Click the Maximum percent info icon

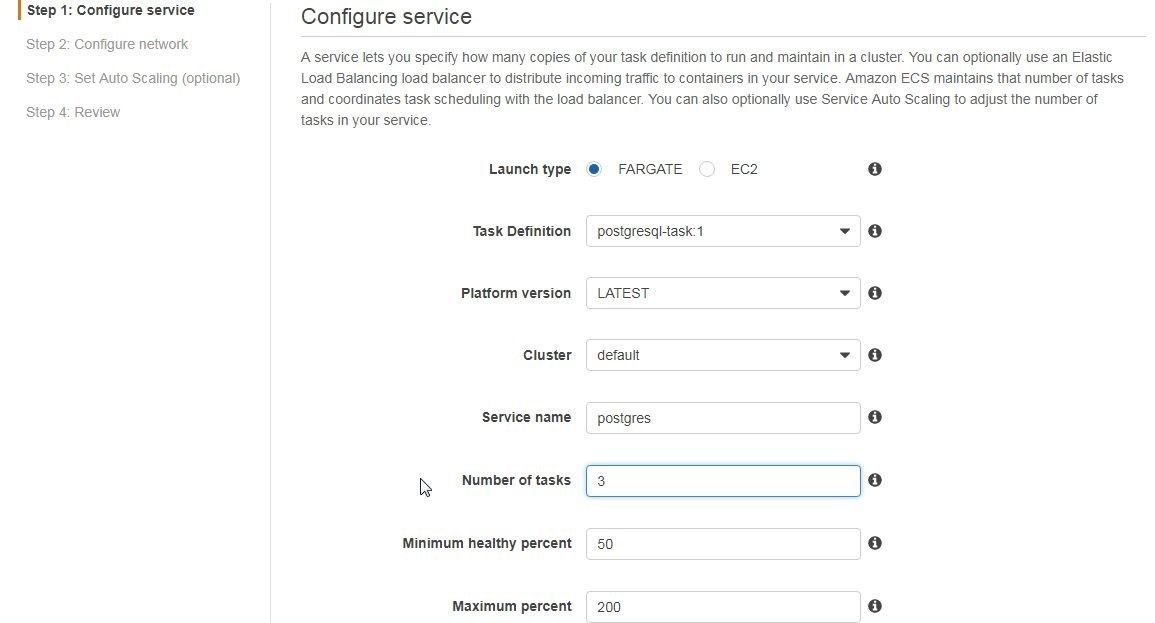point(874,606)
